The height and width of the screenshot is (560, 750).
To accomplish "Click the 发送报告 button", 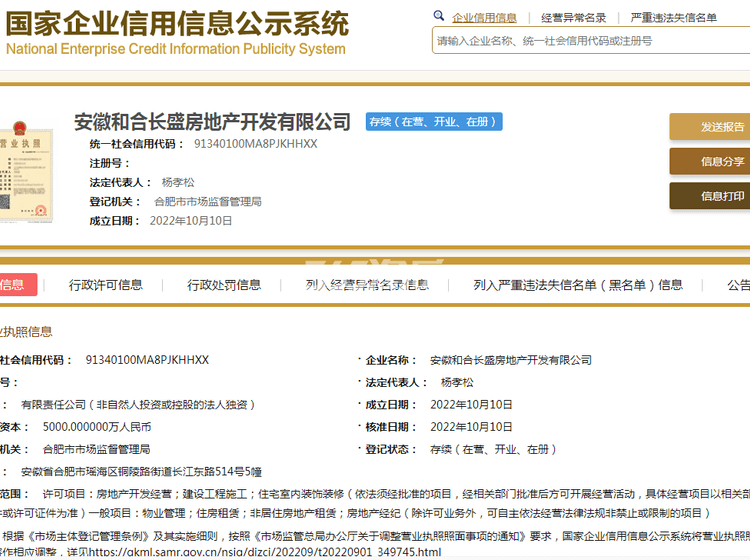I will tap(712, 127).
